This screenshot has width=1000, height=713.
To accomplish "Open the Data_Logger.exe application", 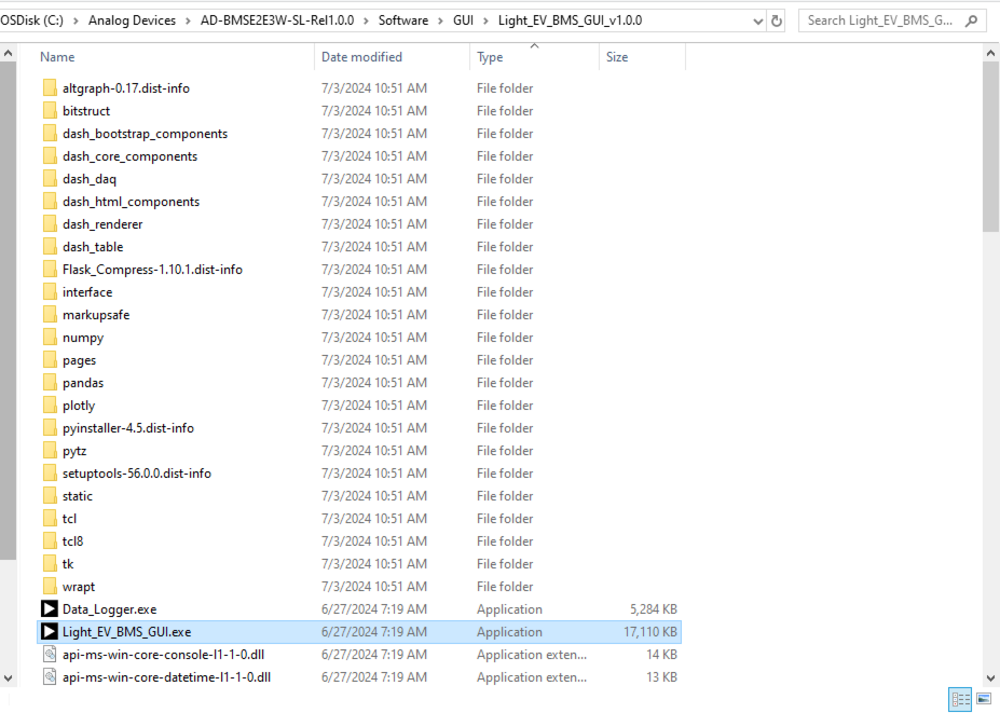I will point(109,608).
